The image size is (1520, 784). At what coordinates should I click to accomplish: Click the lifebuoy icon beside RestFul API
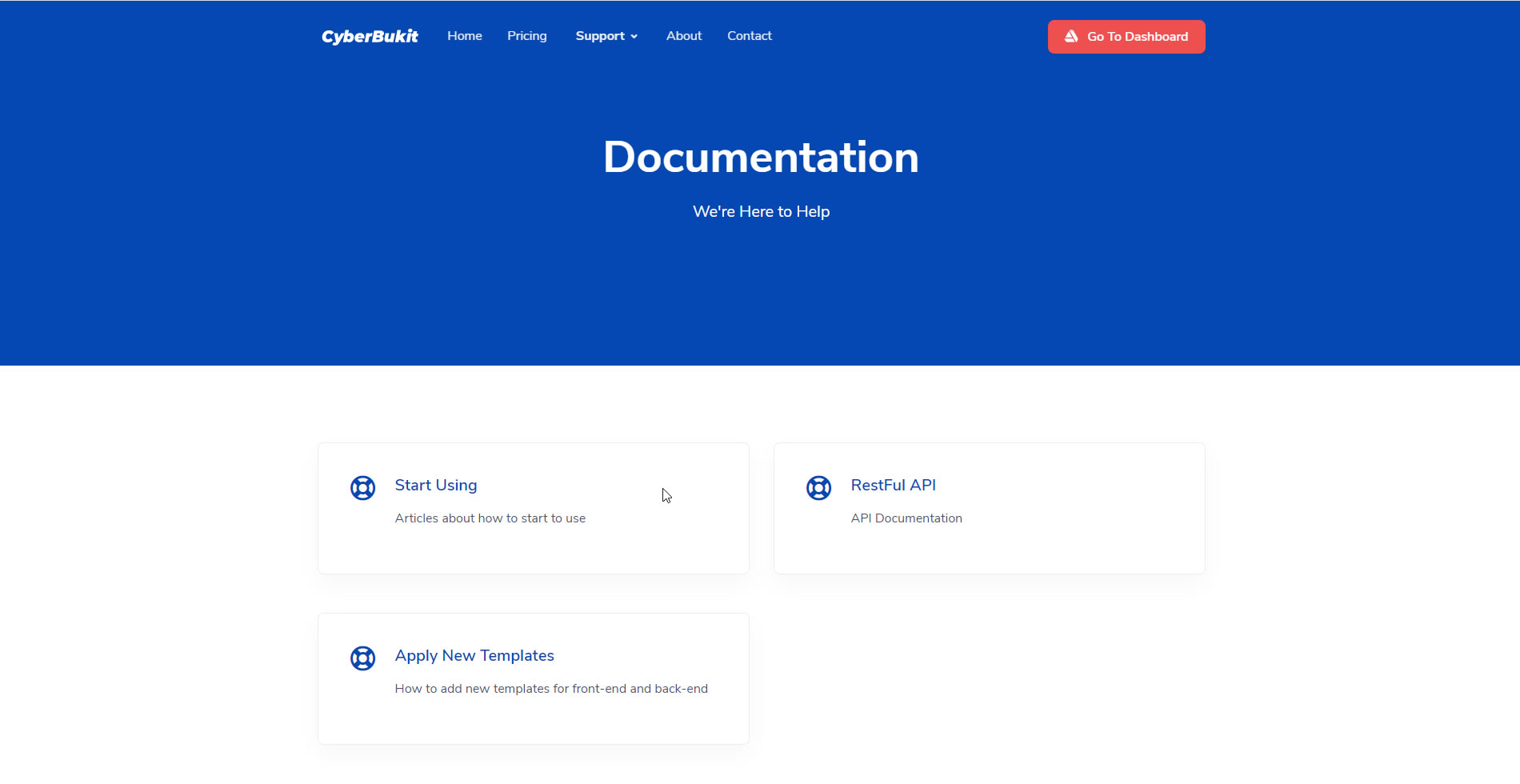click(818, 487)
